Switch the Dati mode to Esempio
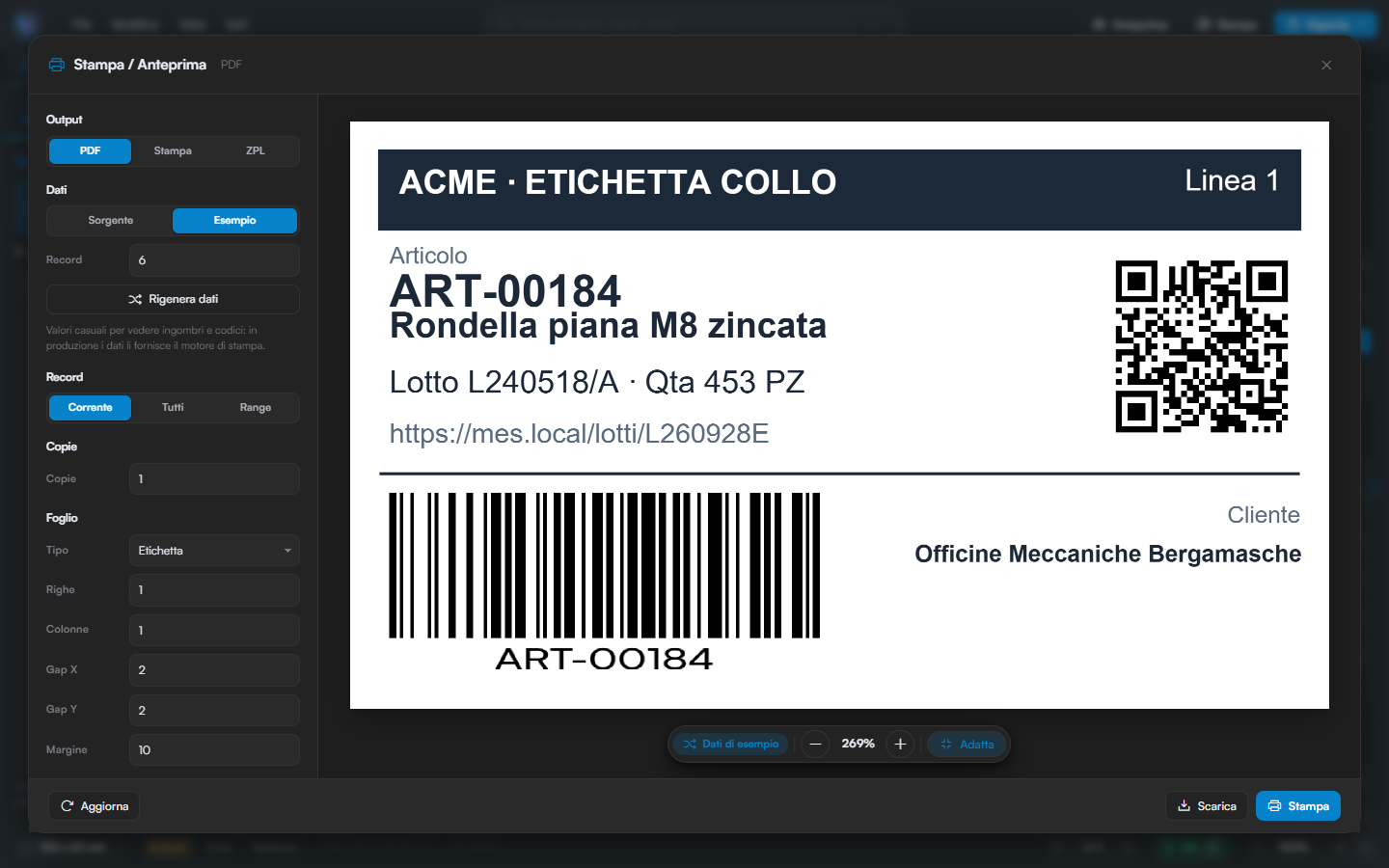 234,221
